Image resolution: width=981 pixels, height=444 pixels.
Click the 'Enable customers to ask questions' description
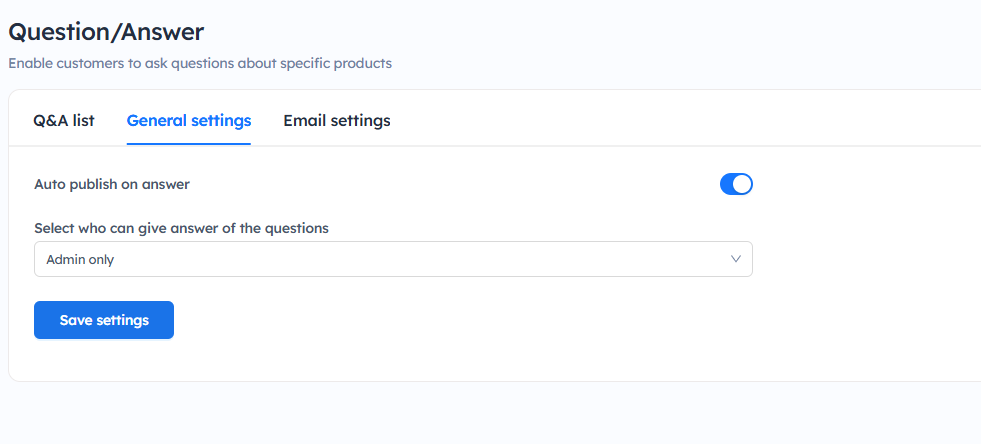pos(200,63)
